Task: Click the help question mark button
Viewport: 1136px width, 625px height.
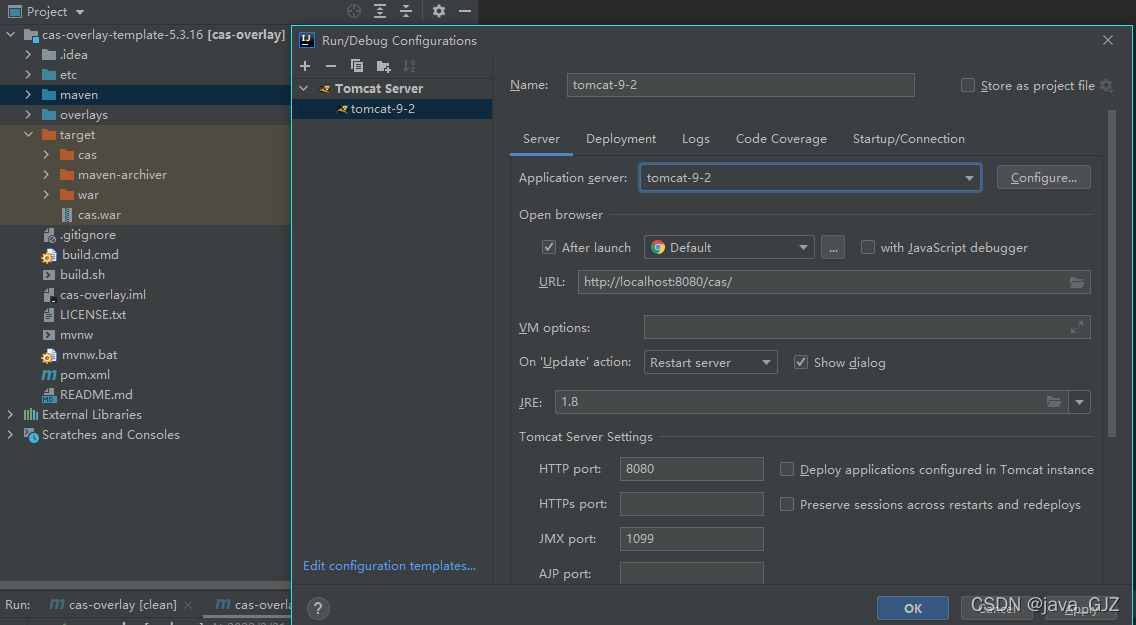Action: point(318,608)
